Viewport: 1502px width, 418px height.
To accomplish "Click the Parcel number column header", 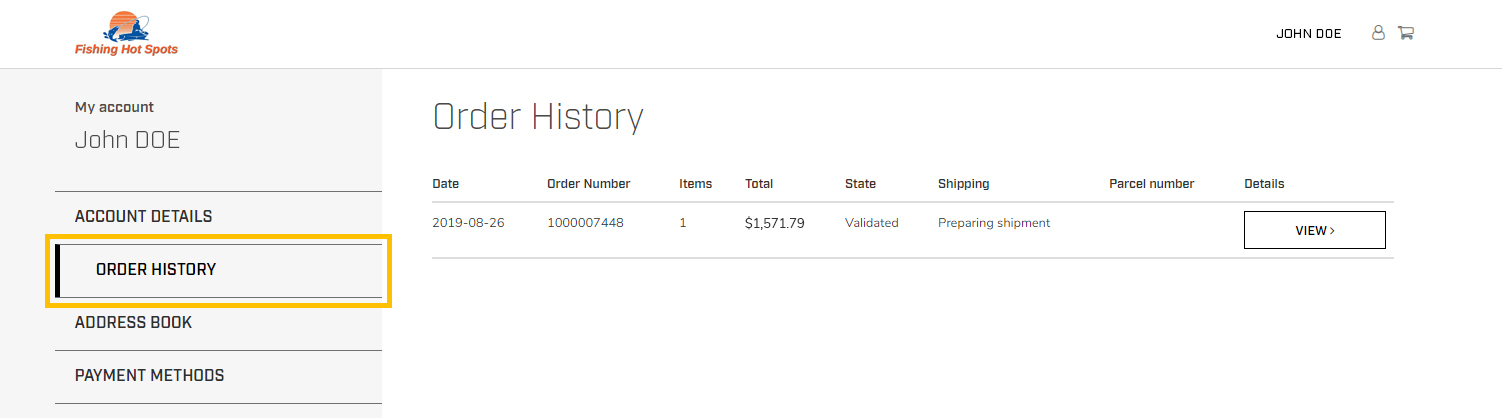I will click(1151, 184).
